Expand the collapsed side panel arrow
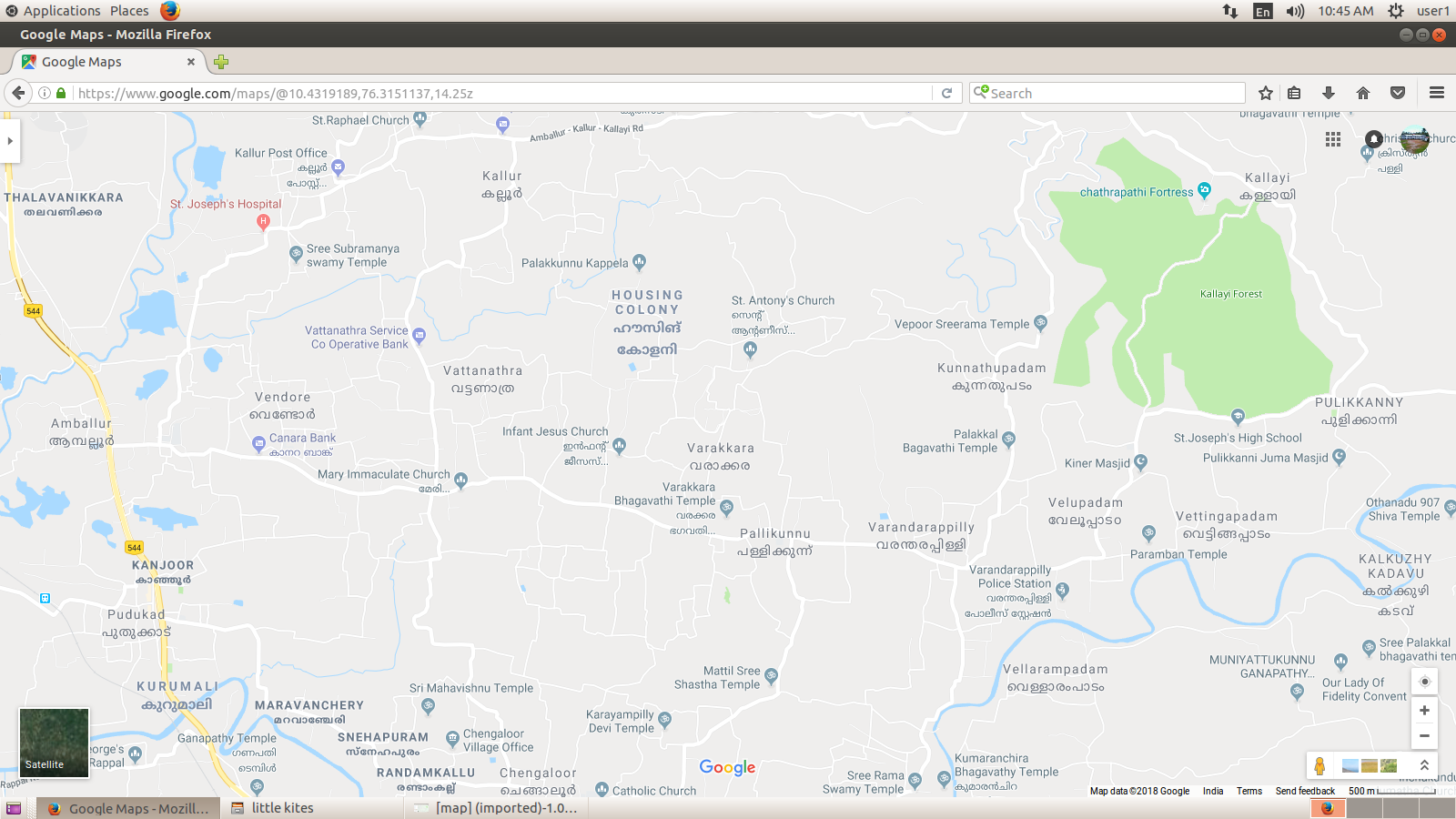Image resolution: width=1456 pixels, height=819 pixels. (x=10, y=141)
